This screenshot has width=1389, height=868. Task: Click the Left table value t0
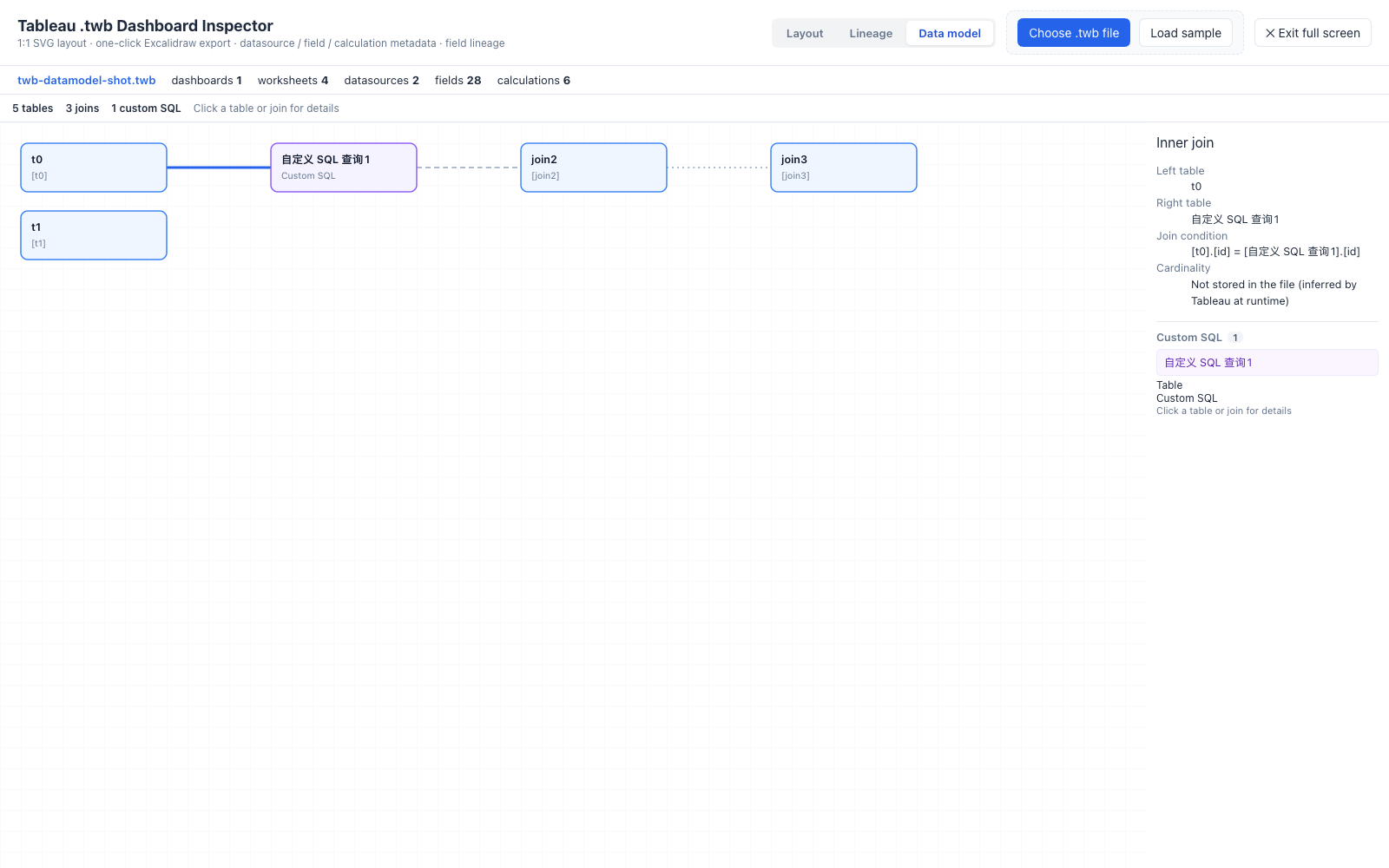[1196, 187]
